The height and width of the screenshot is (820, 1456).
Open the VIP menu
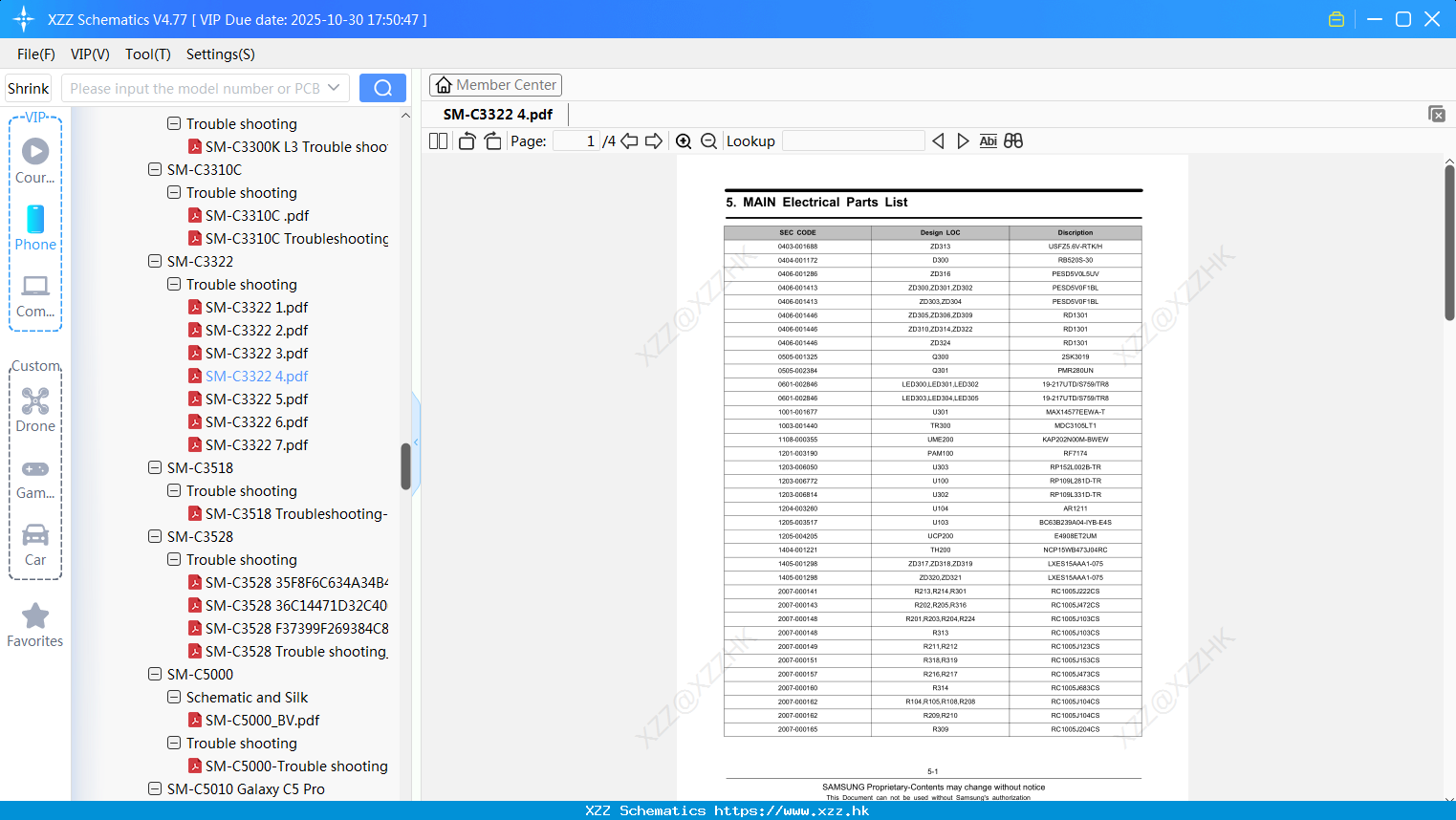90,54
